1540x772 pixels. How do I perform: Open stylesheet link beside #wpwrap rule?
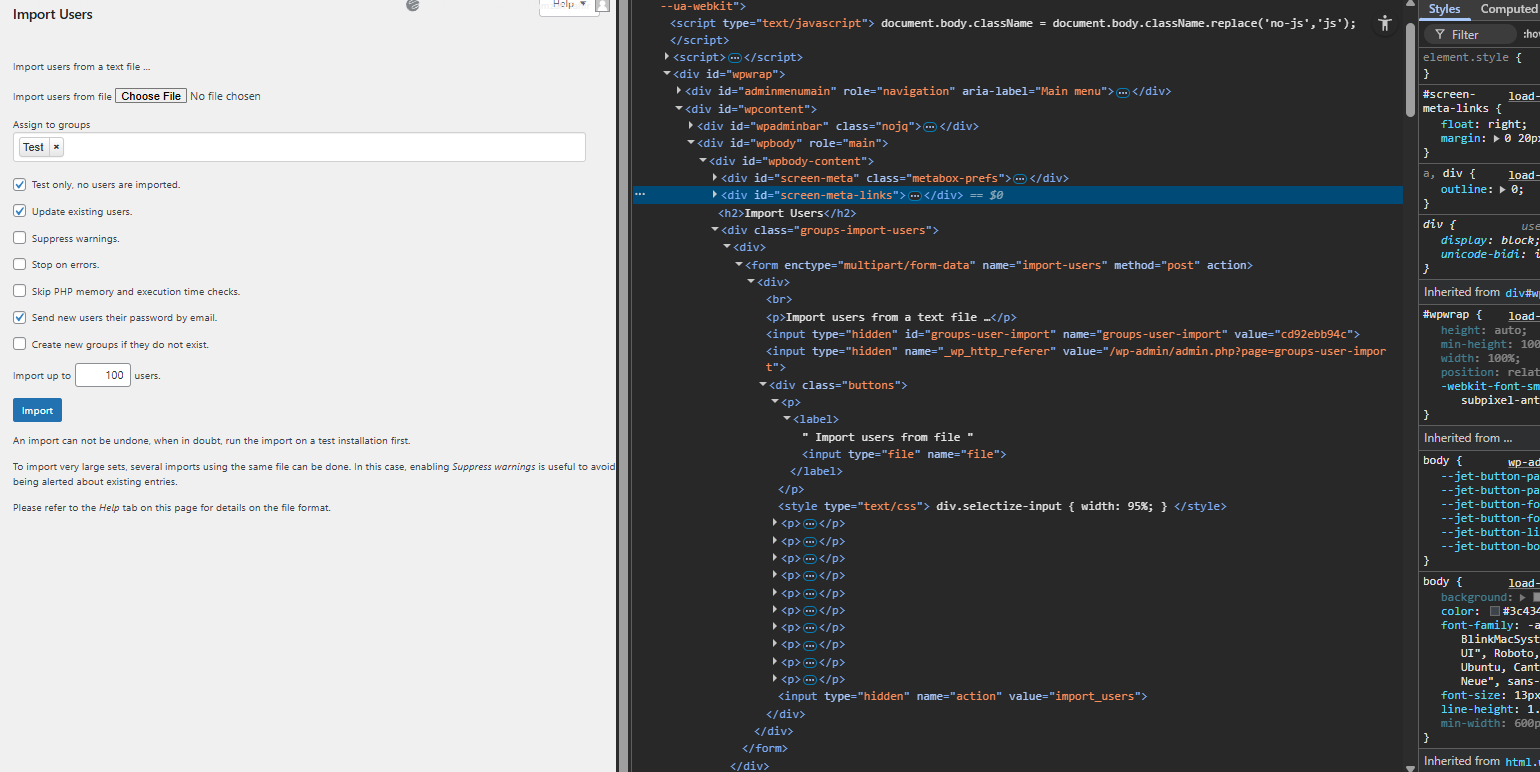click(x=1524, y=315)
